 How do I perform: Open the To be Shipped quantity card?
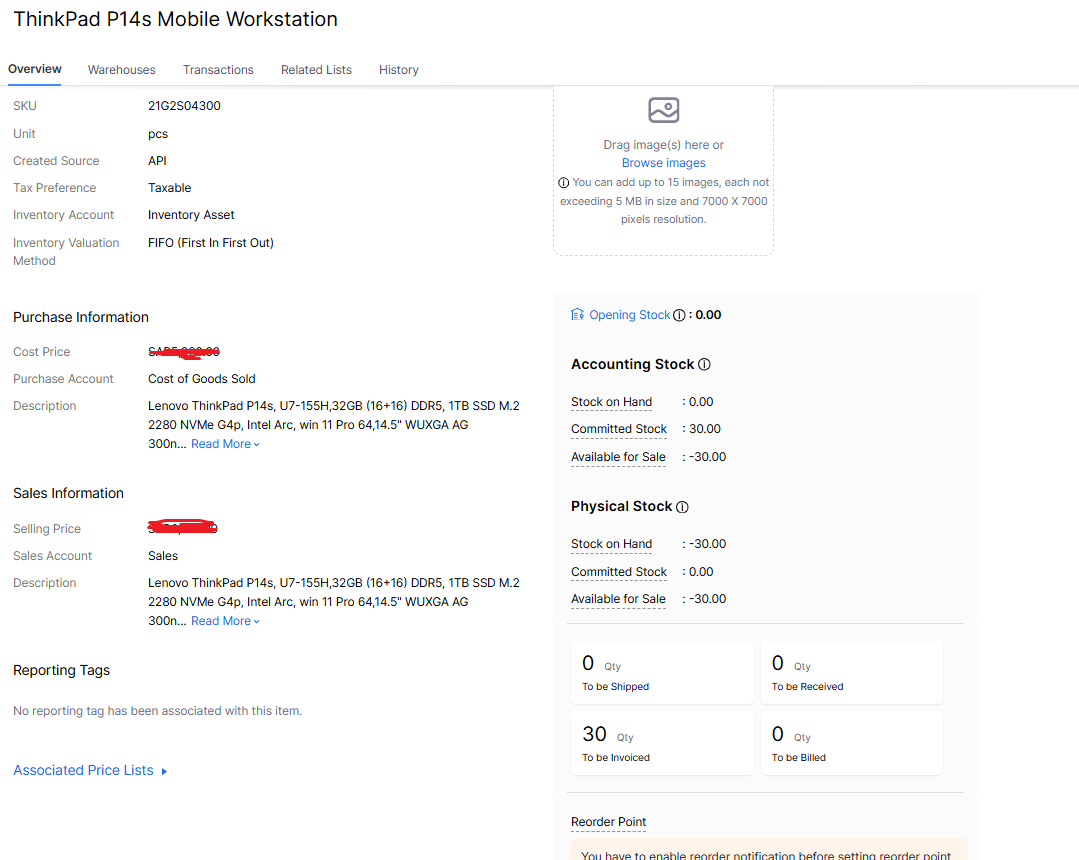(x=663, y=672)
